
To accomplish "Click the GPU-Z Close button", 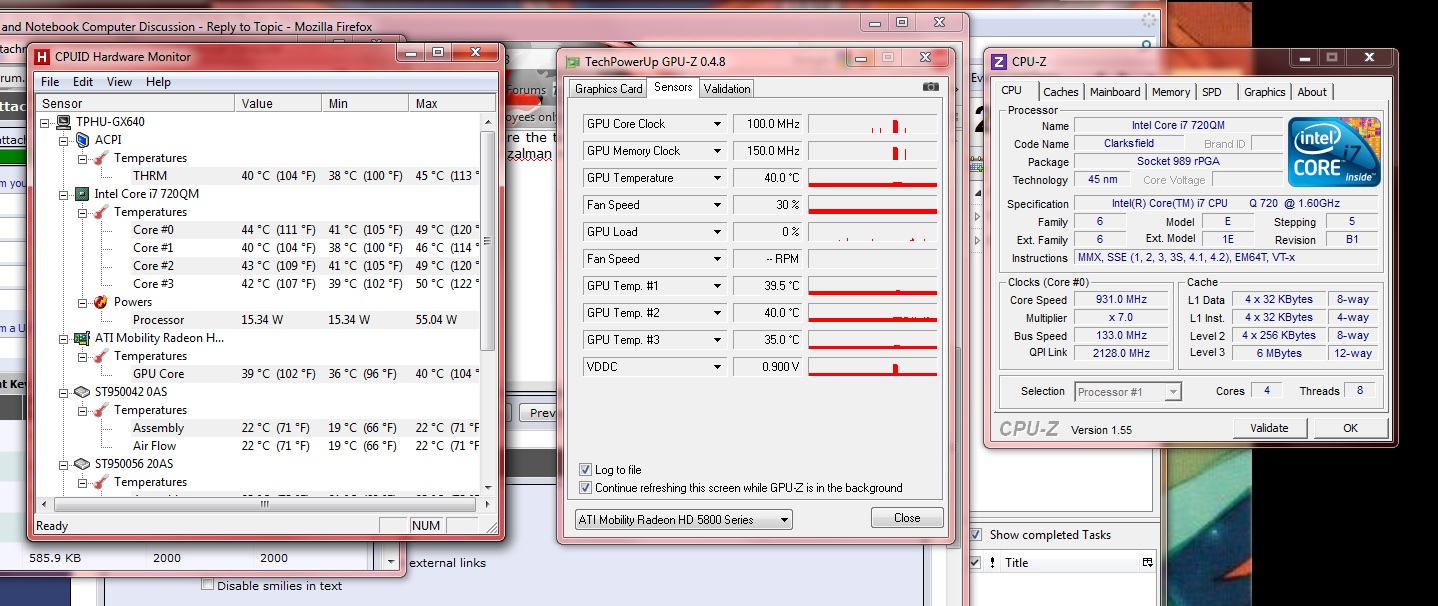I will point(907,518).
